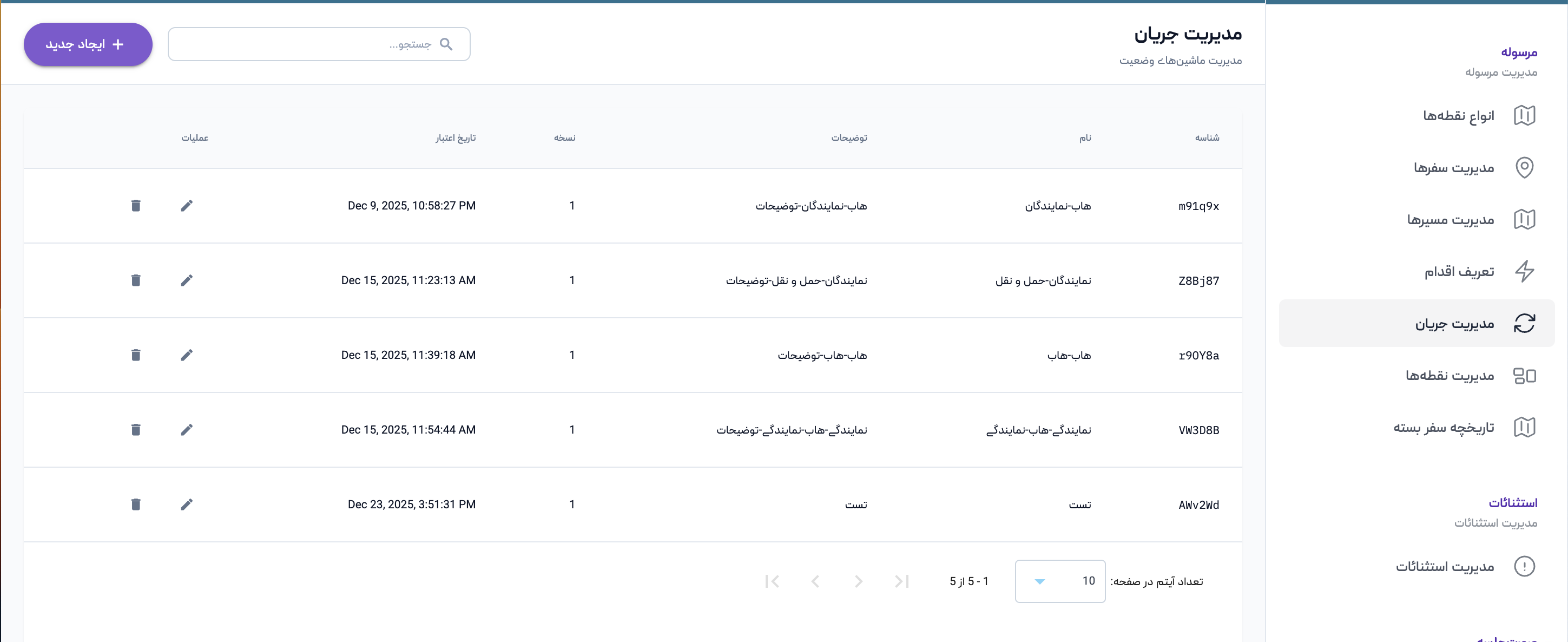This screenshot has width=1568, height=642.
Task: Open تاریخچه سفر بسته sidebar item
Action: pos(1444,428)
